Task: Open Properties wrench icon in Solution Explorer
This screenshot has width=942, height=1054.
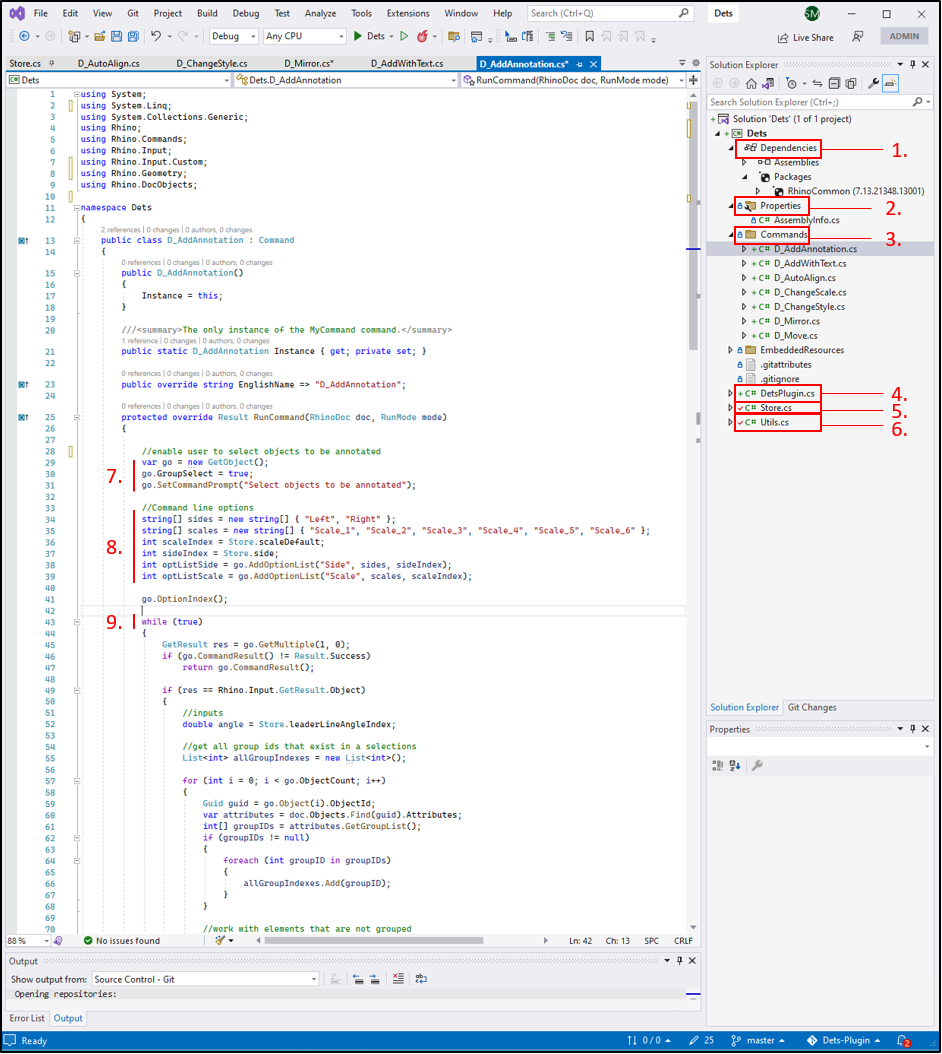Action: click(872, 84)
